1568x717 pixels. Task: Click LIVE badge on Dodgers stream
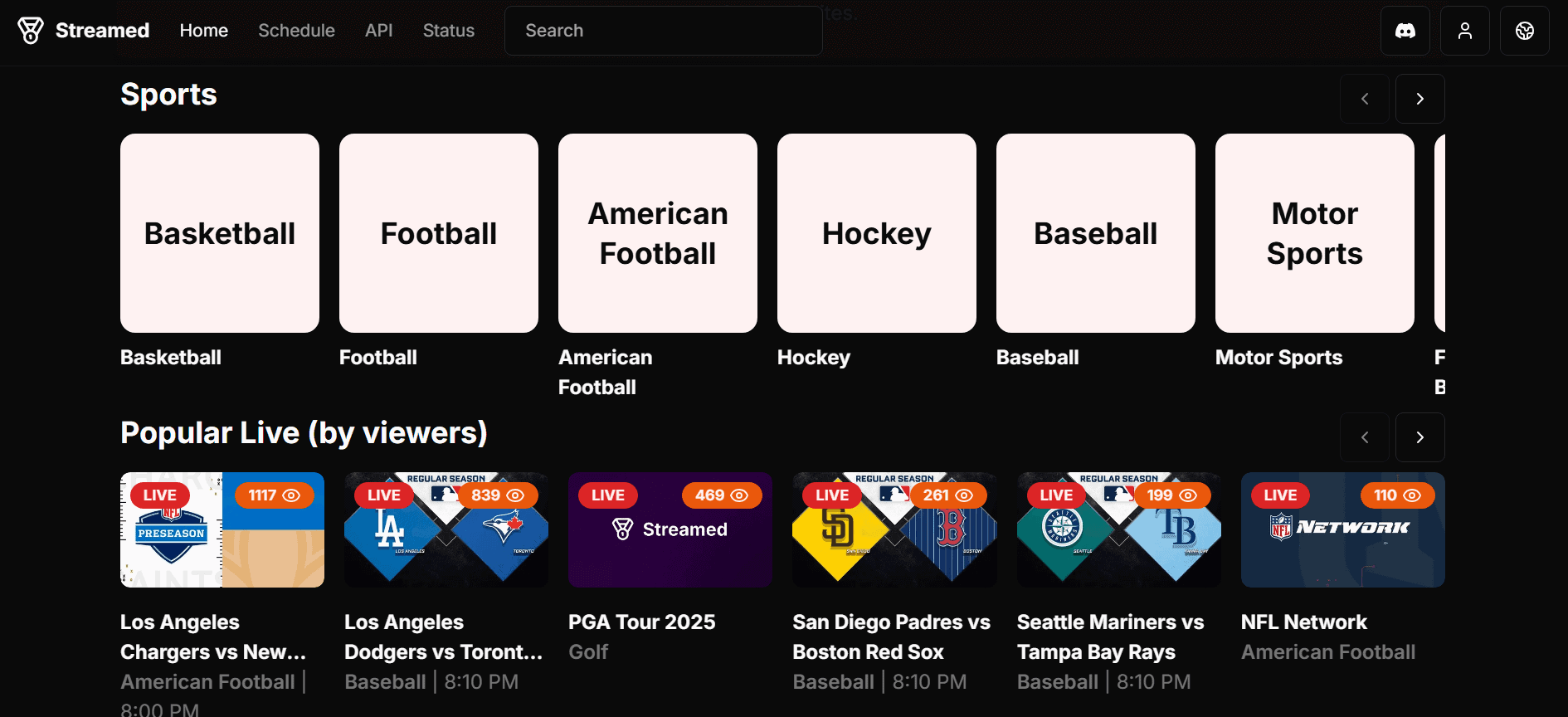pyautogui.click(x=384, y=495)
